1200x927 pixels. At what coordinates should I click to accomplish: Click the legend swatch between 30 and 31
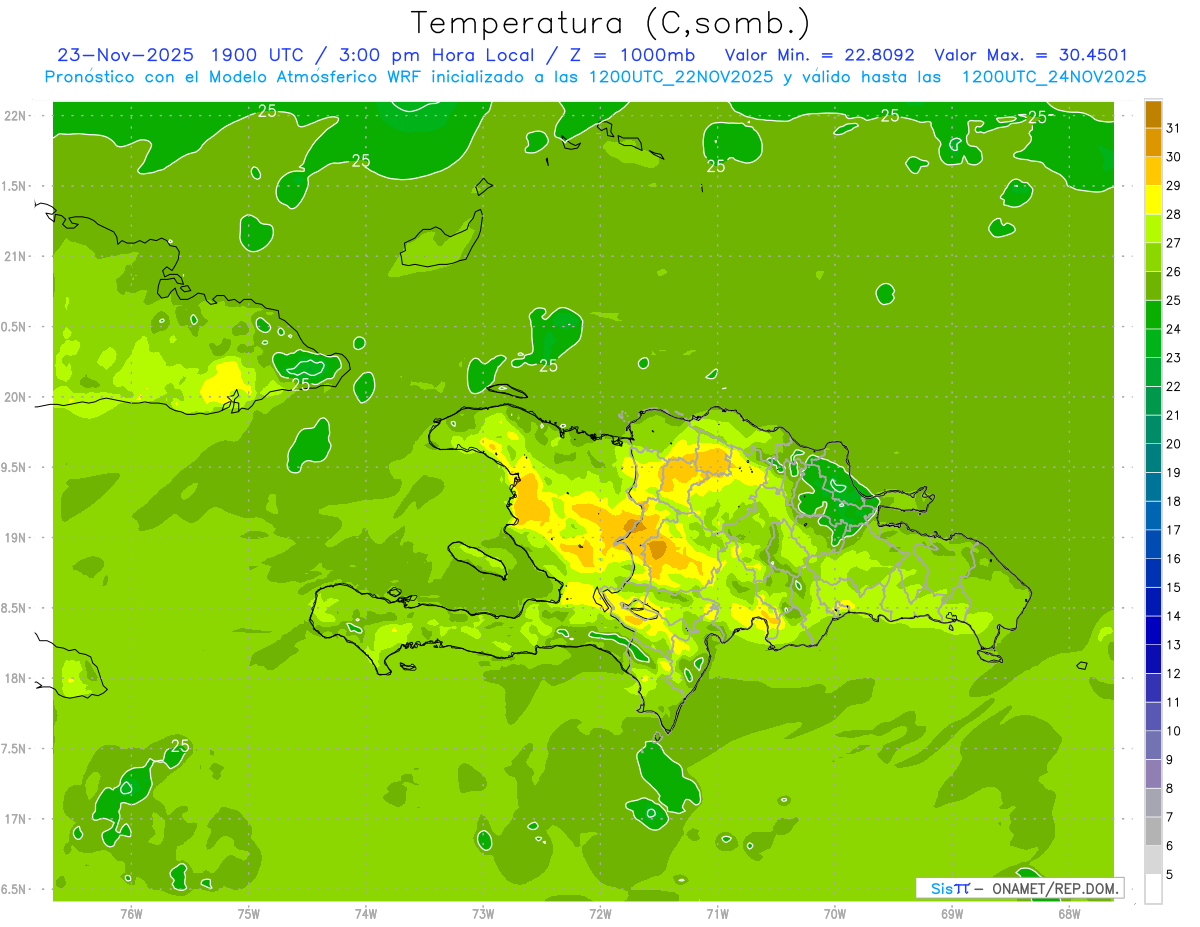[1153, 142]
